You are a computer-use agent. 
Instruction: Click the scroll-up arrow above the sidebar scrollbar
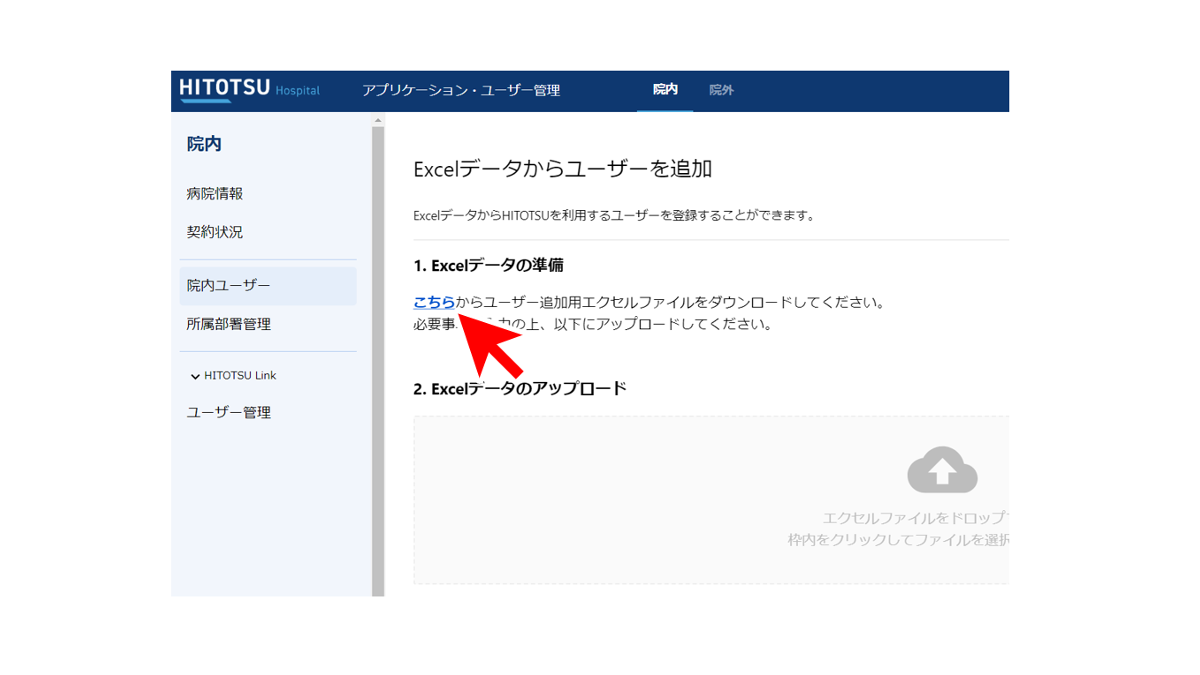tap(378, 120)
